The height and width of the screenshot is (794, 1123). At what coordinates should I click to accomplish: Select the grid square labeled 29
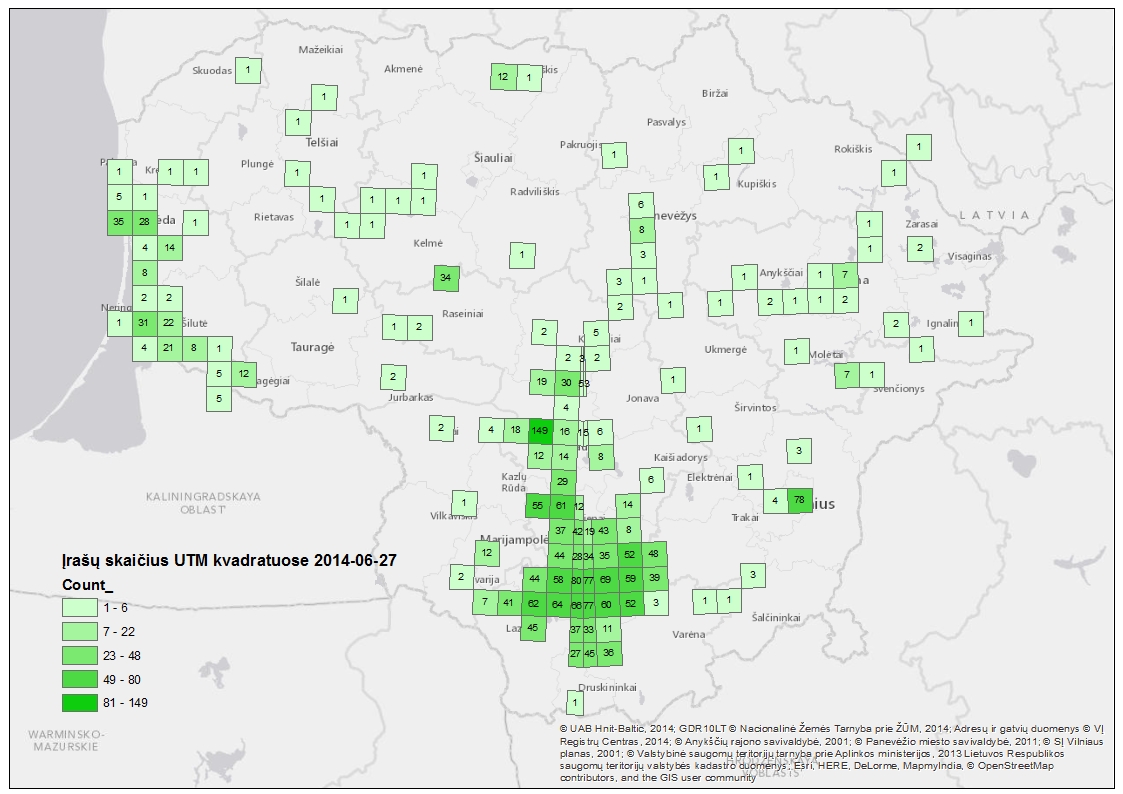(562, 481)
